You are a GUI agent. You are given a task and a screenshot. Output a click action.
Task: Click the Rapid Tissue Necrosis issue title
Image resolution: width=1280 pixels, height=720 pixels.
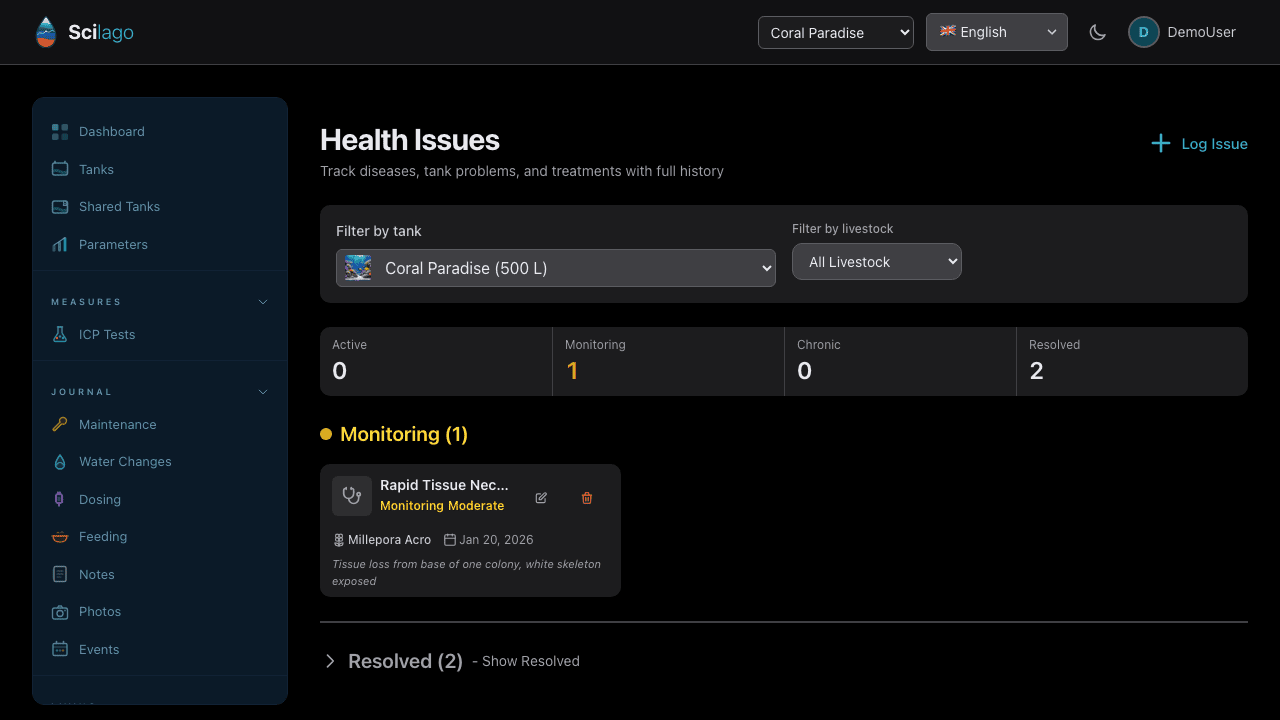pyautogui.click(x=444, y=485)
